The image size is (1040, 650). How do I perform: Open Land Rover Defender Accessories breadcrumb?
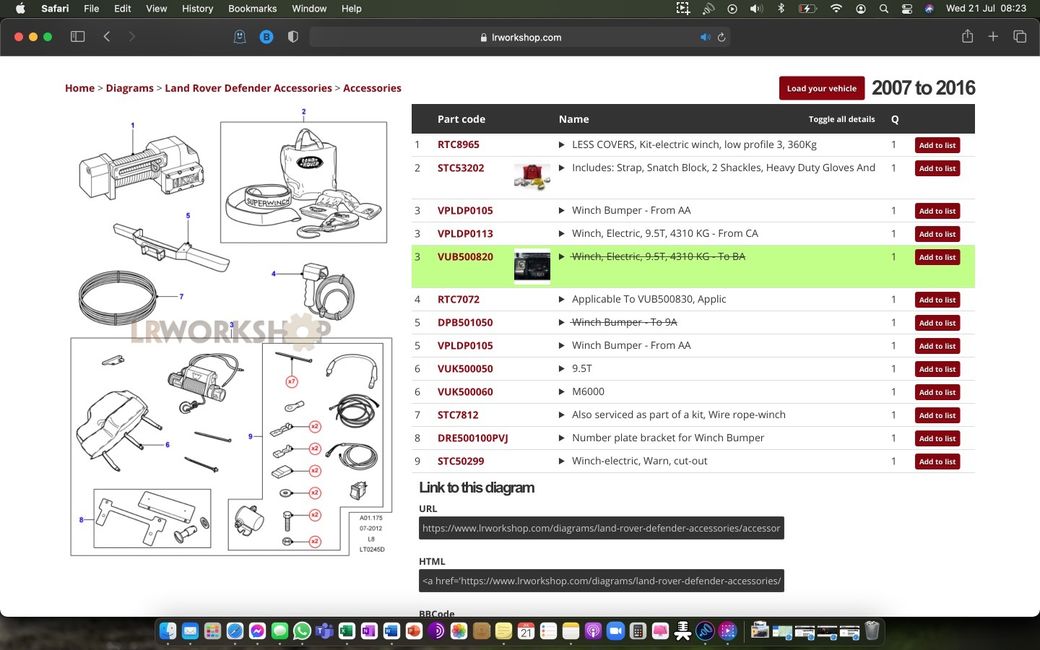[248, 88]
